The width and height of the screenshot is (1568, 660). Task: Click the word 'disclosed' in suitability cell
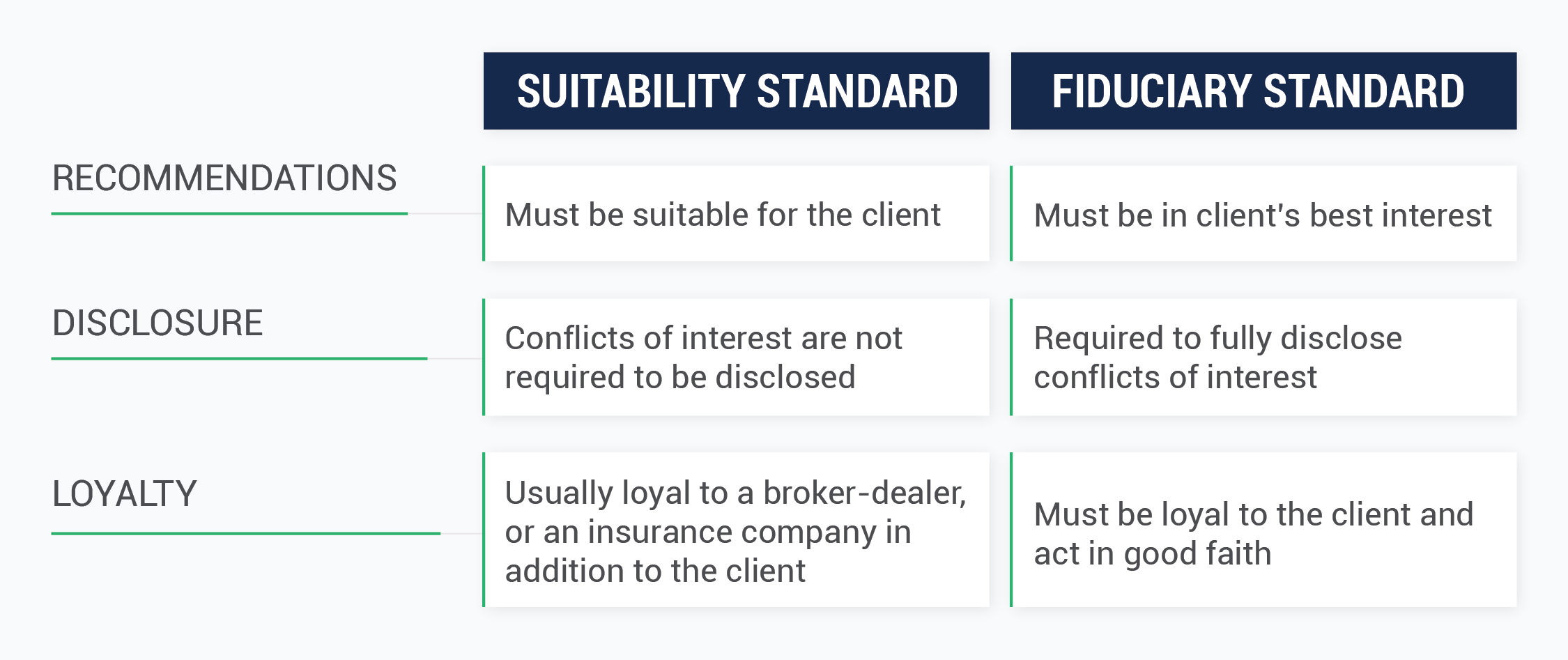(x=785, y=377)
